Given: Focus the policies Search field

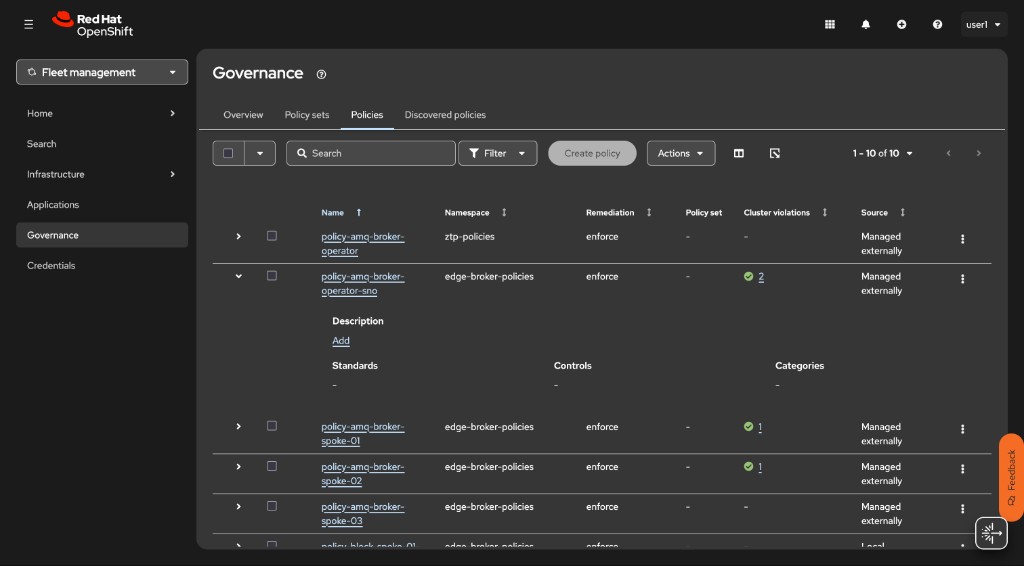Looking at the screenshot, I should point(371,153).
